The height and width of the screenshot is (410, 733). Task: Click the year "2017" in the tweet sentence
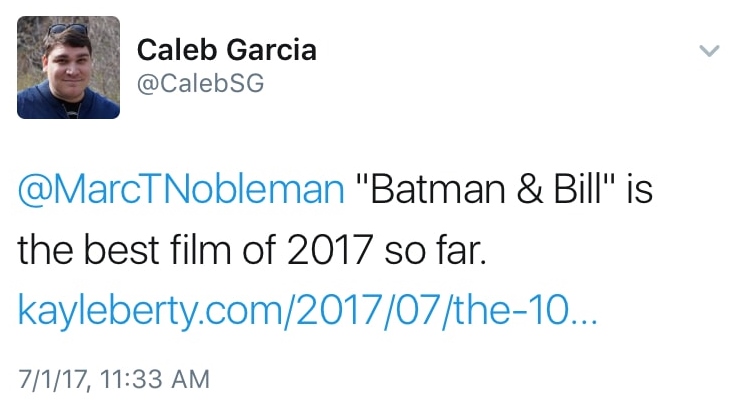[326, 251]
